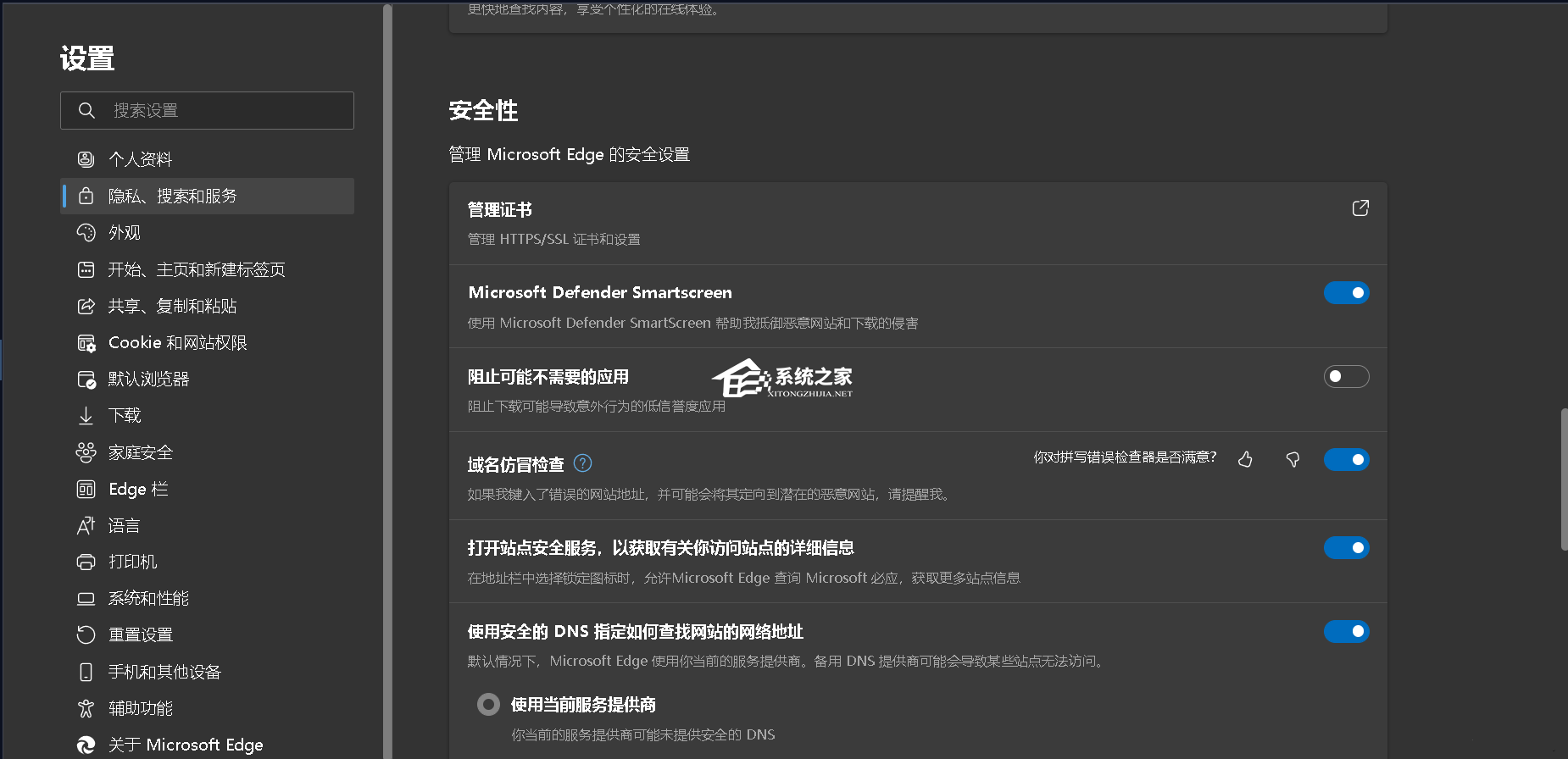Click the 安全性 section heading
1568x759 pixels.
coord(483,110)
